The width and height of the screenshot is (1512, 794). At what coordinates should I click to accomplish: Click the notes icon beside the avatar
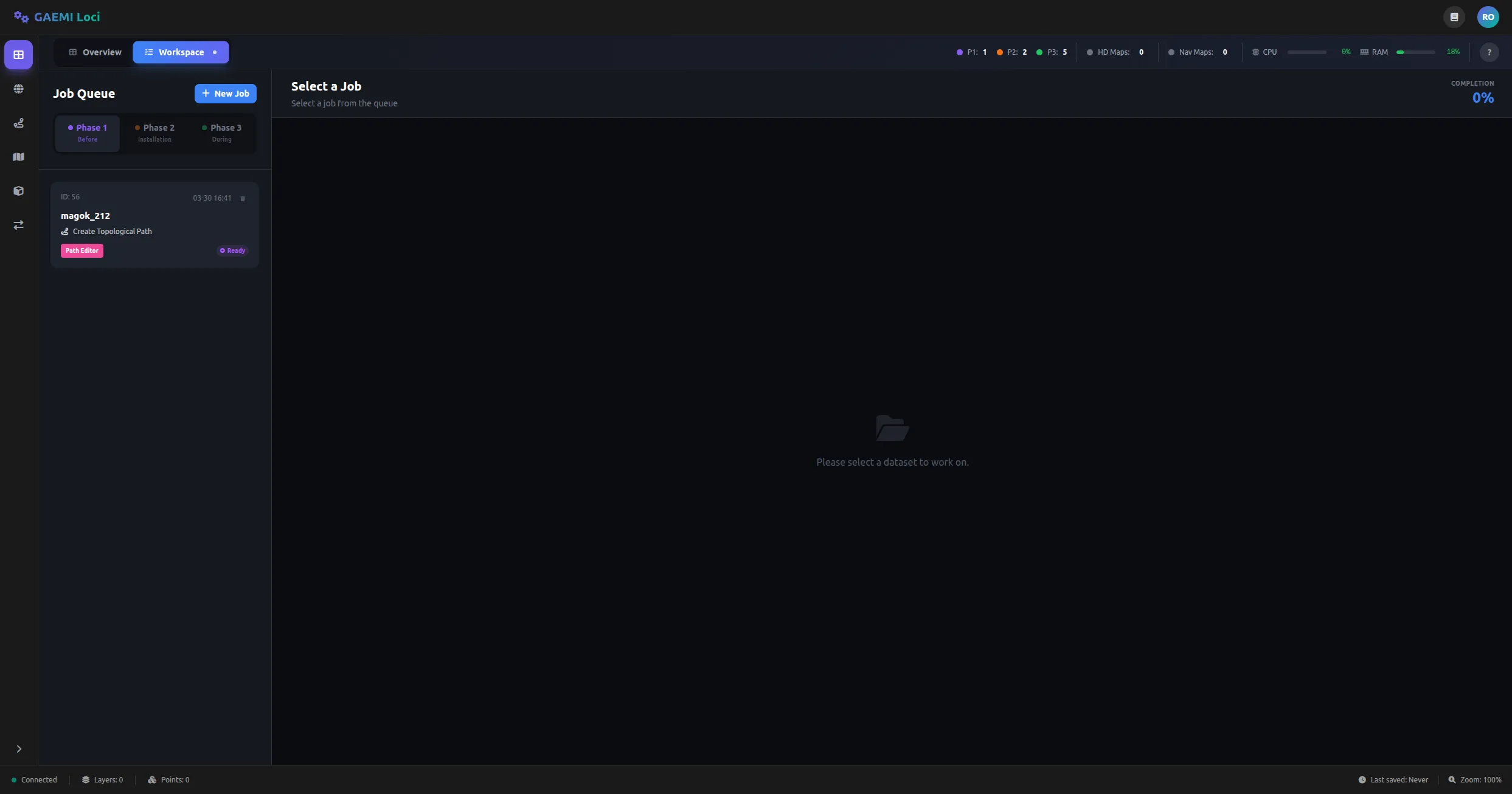[1454, 17]
